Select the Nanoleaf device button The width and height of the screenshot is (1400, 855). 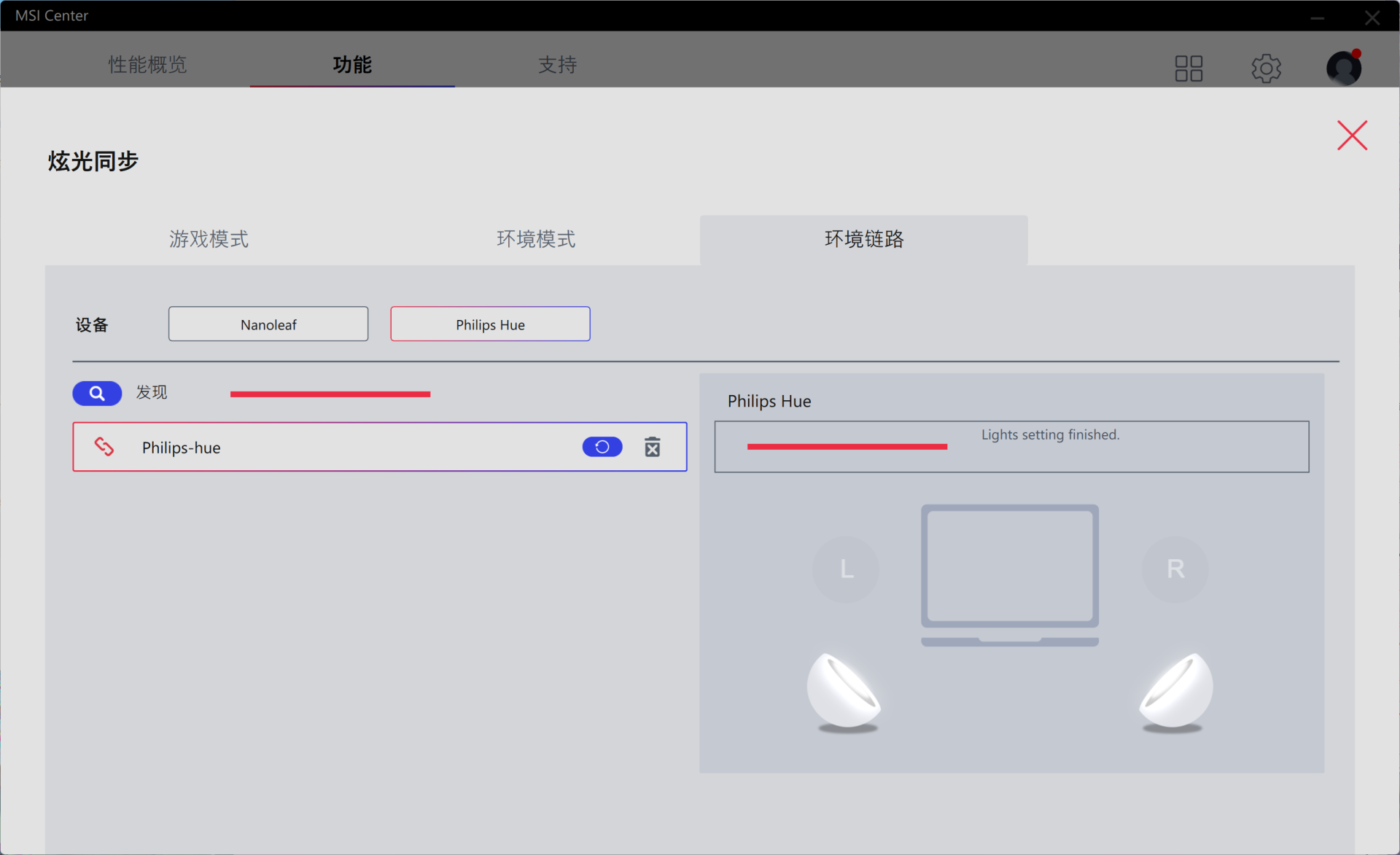[x=268, y=324]
